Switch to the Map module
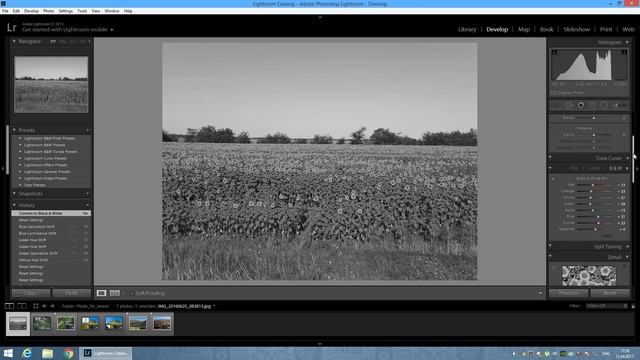The image size is (640, 360). click(524, 29)
